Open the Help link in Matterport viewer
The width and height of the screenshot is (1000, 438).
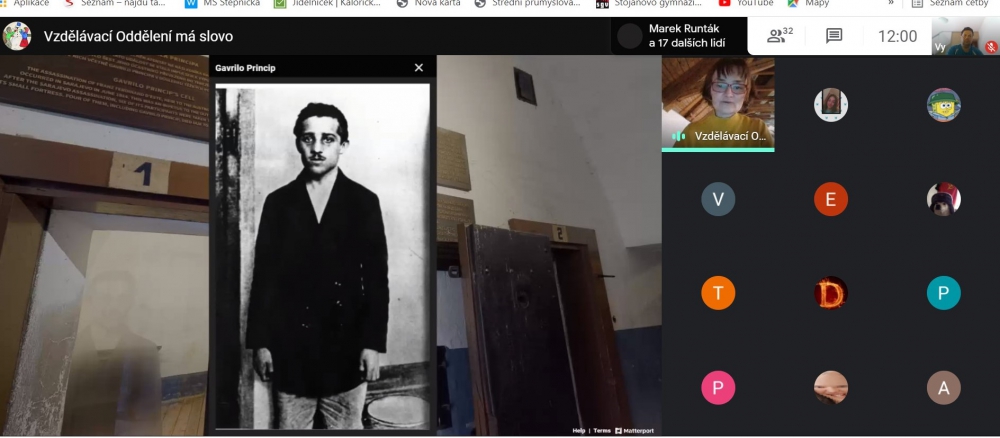coord(578,430)
